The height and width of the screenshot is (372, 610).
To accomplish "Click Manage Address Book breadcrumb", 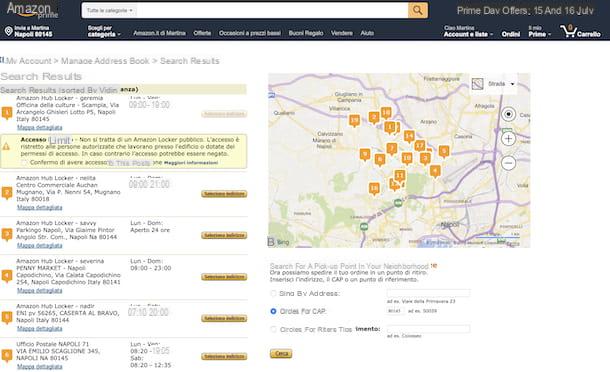I will tap(105, 61).
